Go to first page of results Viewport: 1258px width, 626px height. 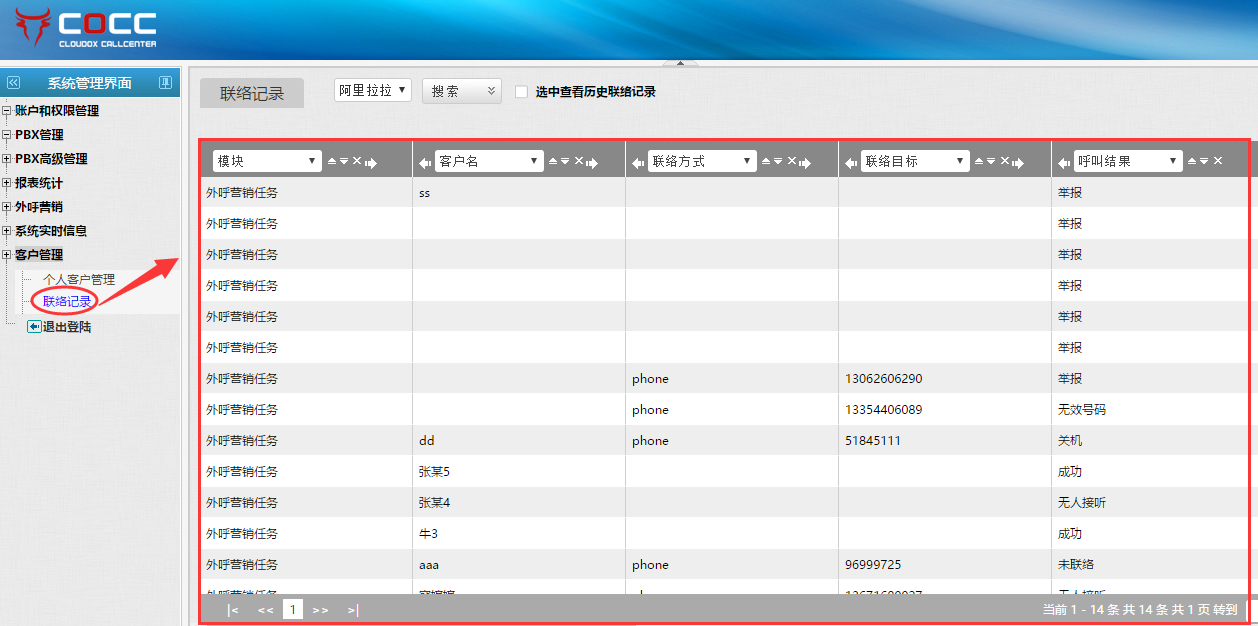(x=233, y=609)
